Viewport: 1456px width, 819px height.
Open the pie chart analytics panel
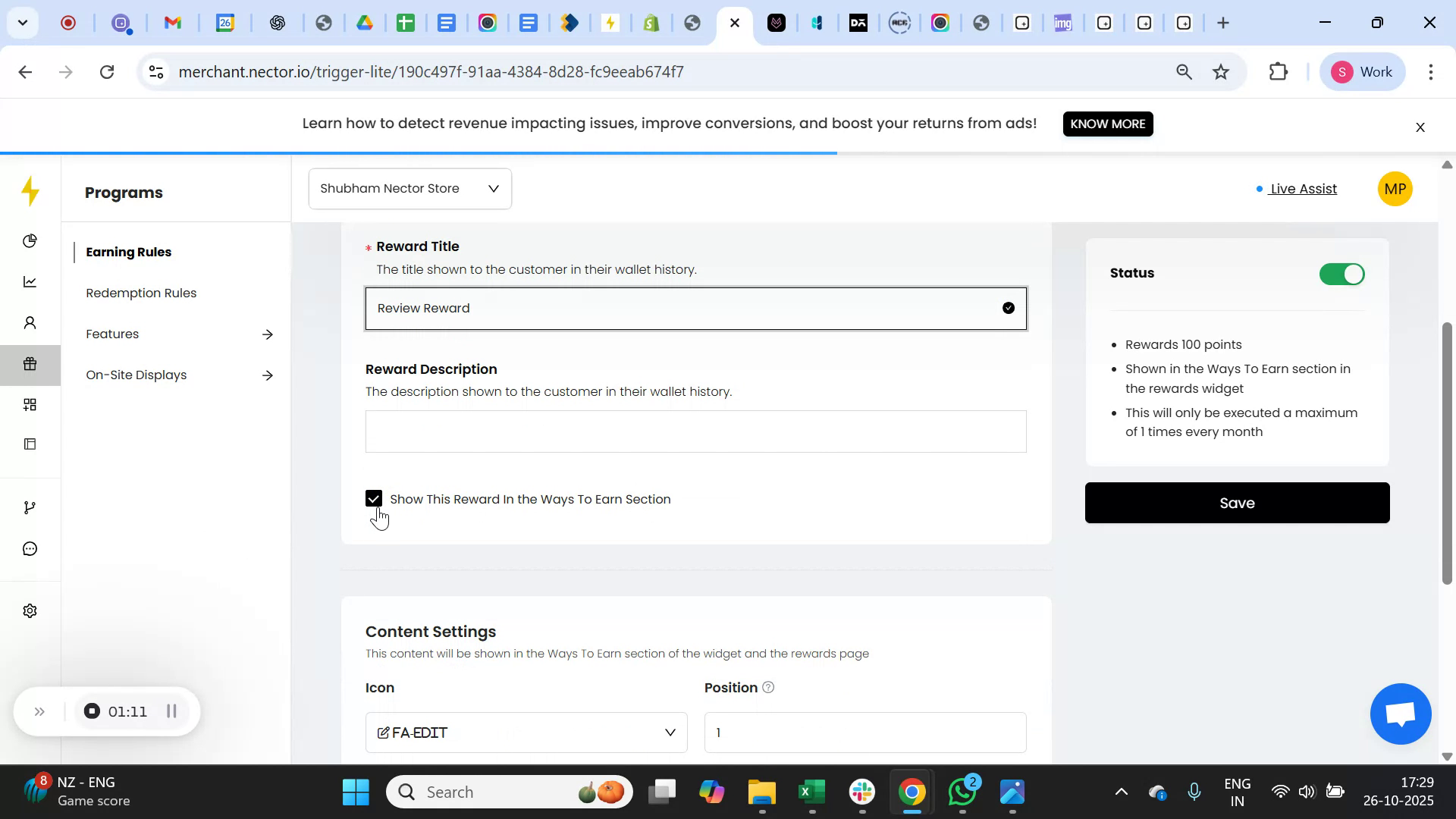pyautogui.click(x=30, y=240)
